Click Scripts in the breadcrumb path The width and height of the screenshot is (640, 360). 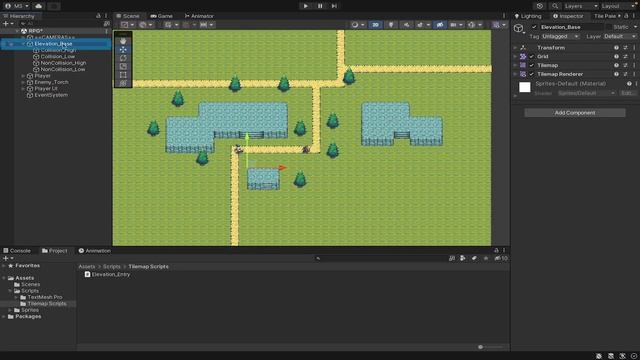point(111,267)
